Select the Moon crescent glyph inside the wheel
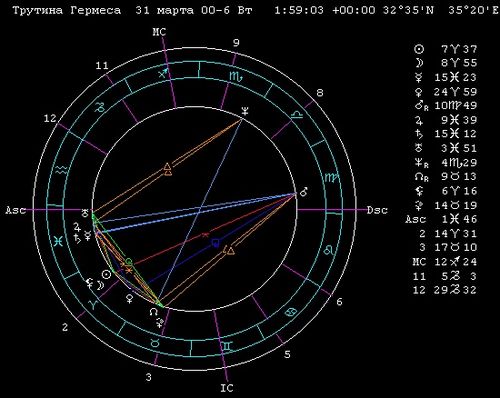The width and height of the screenshot is (500, 398). pyautogui.click(x=100, y=285)
